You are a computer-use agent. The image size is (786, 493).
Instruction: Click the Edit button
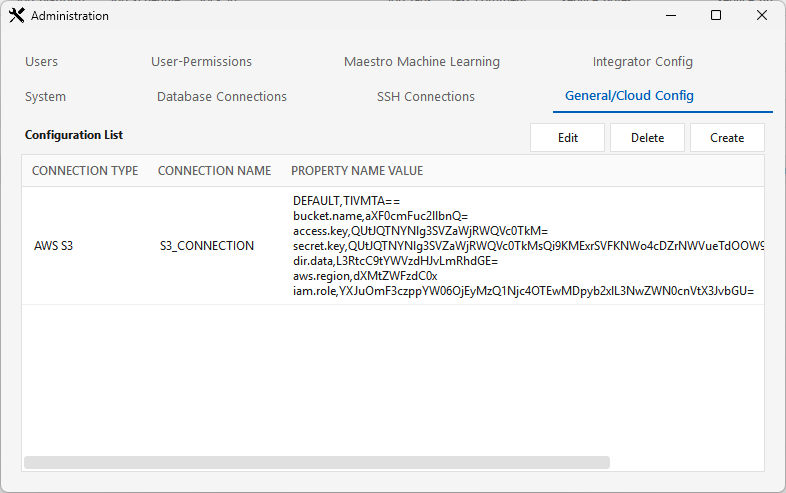point(567,138)
